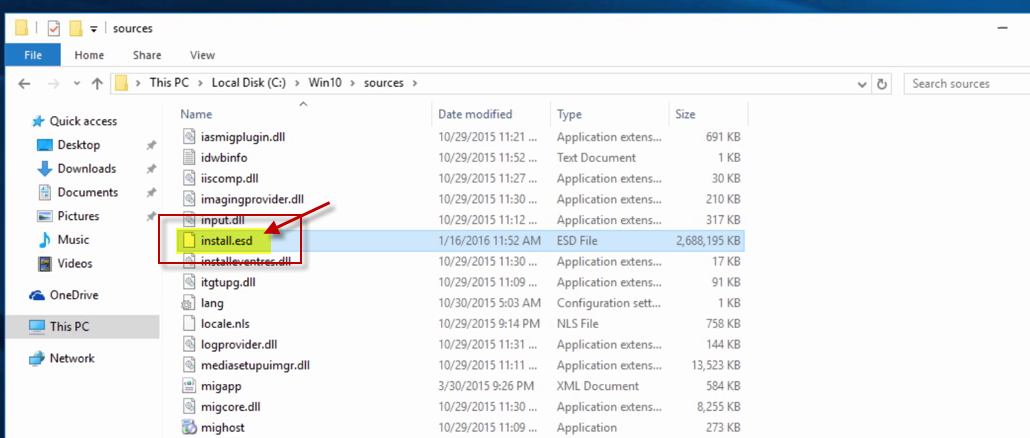
Task: Click the sources folder icon in title bar
Action: 22,28
